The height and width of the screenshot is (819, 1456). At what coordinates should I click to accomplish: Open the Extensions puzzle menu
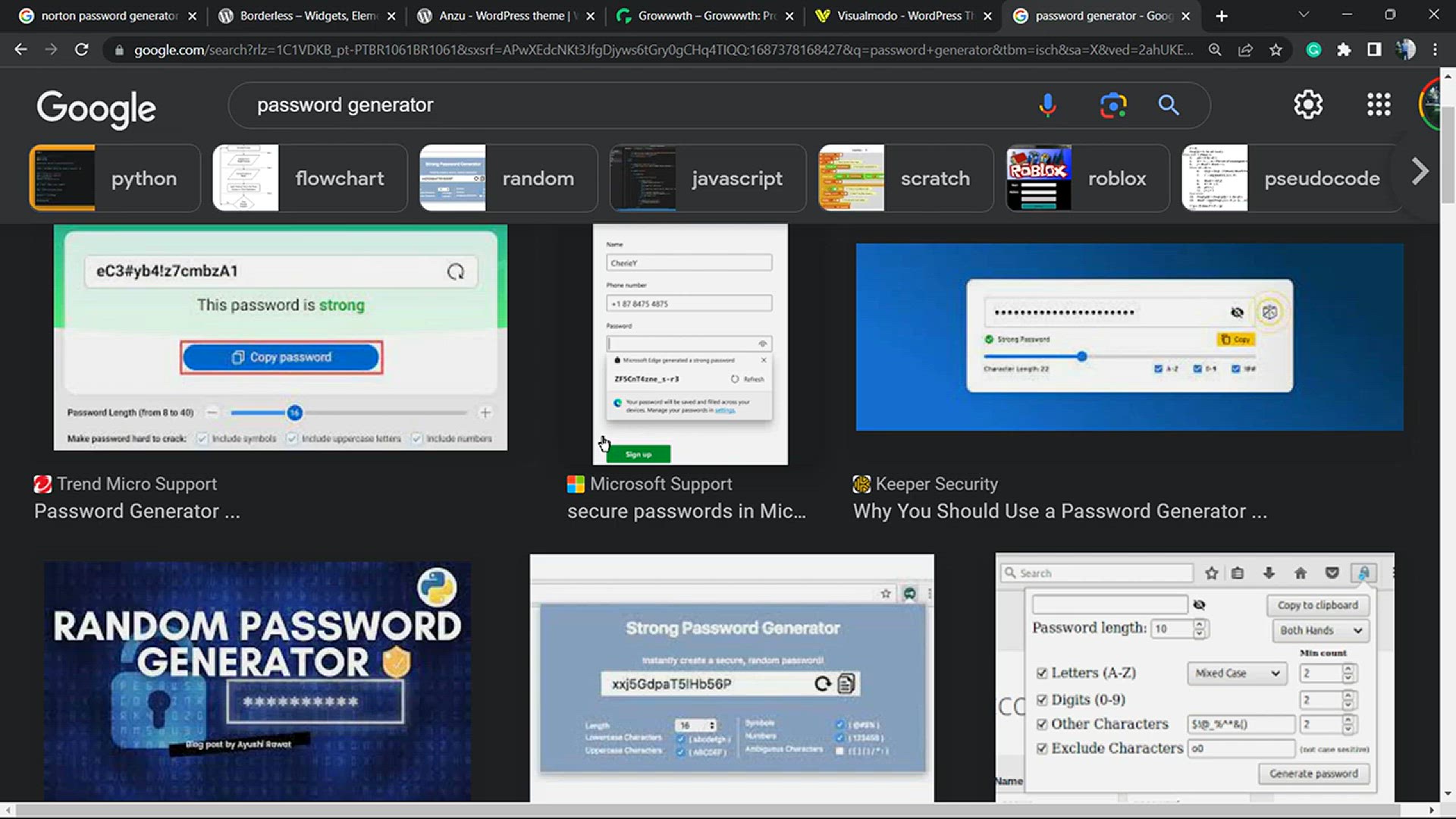click(x=1344, y=49)
